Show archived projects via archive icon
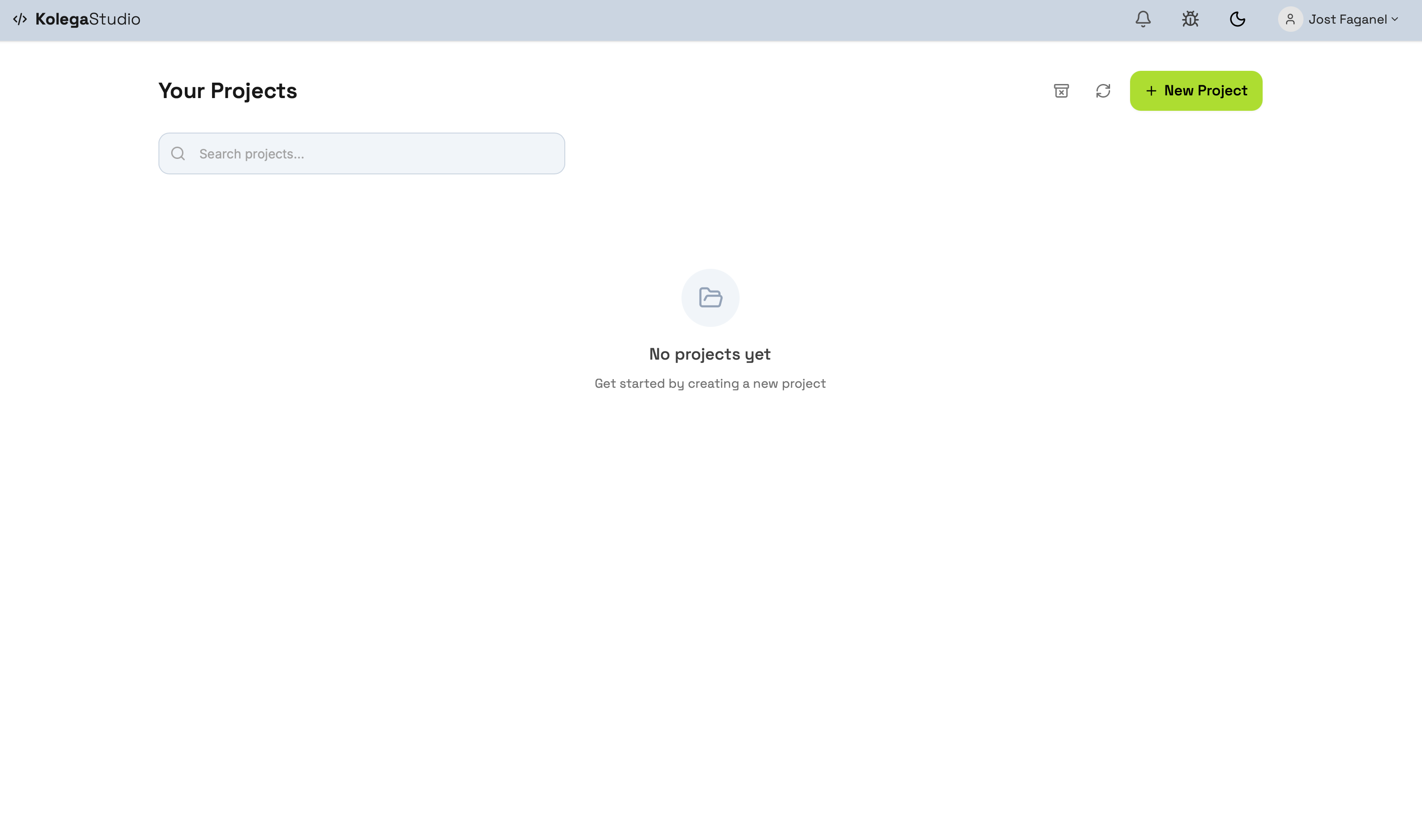Viewport: 1422px width, 840px height. click(1061, 90)
